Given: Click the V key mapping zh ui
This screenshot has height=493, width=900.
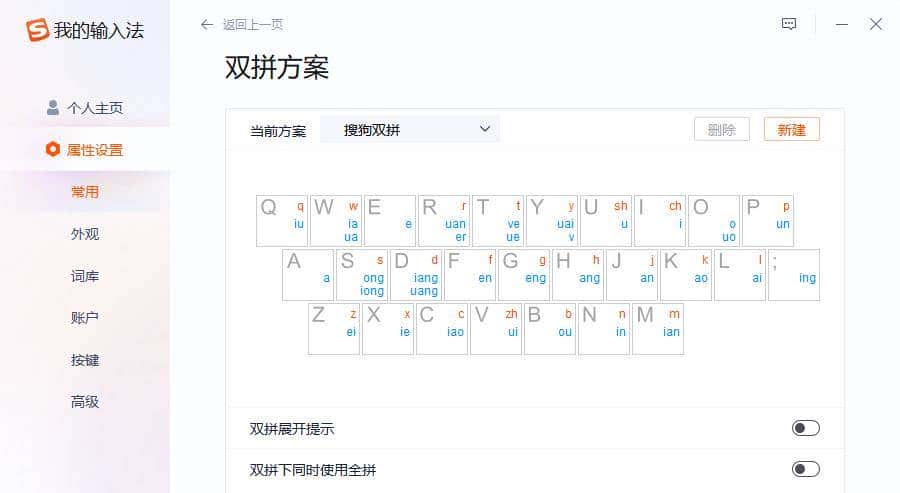Looking at the screenshot, I should coord(495,329).
